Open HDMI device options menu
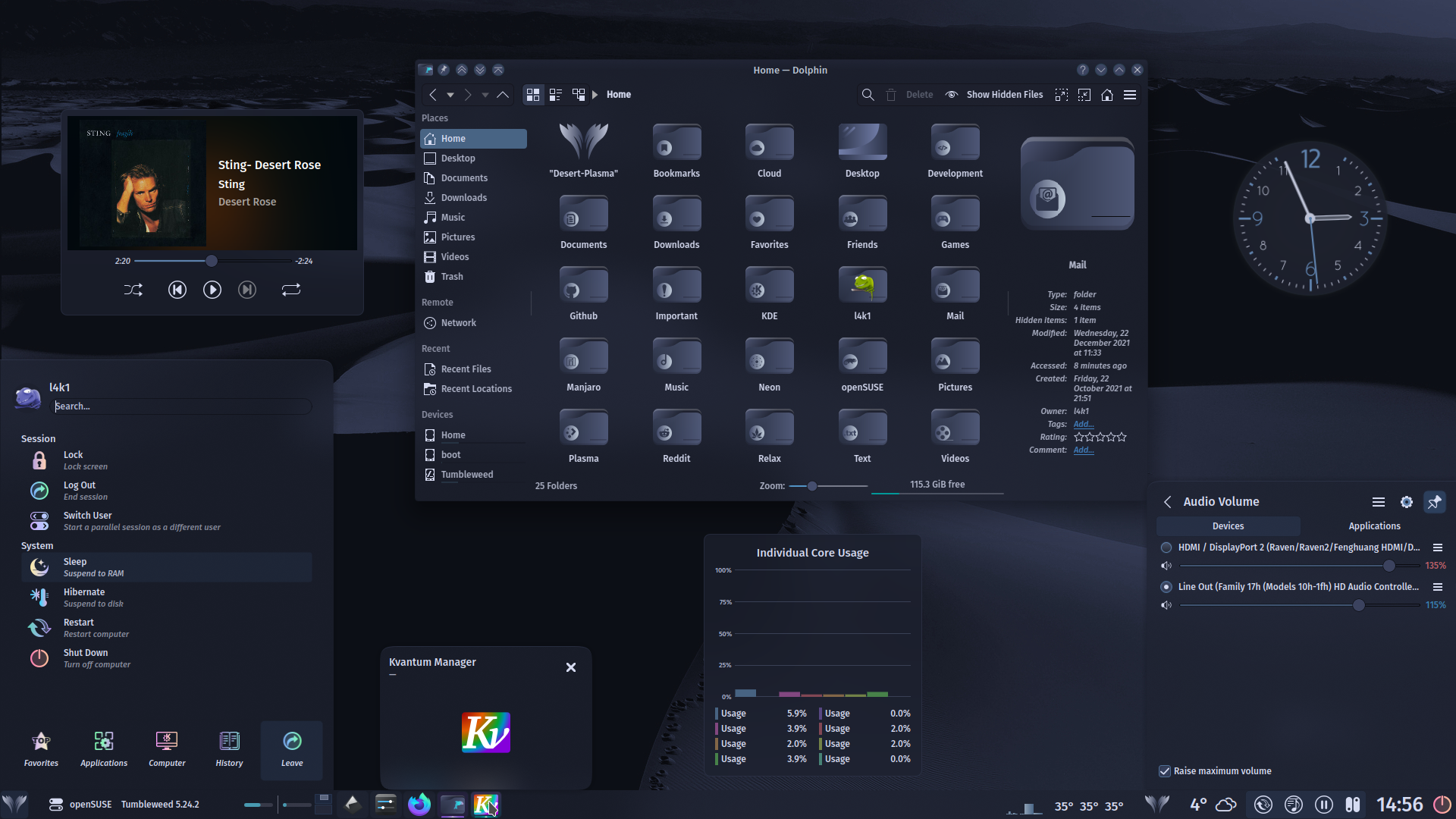The height and width of the screenshot is (819, 1456). pos(1437,548)
